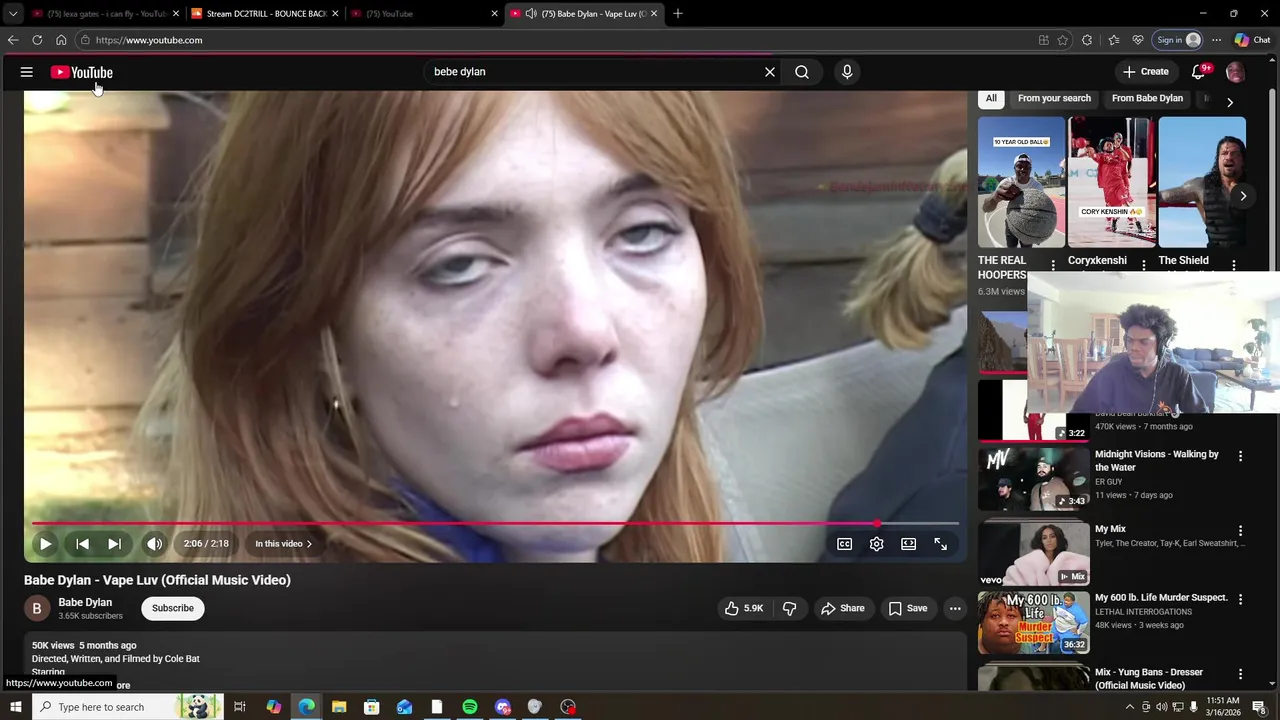
Task: Share this video
Action: 842,608
